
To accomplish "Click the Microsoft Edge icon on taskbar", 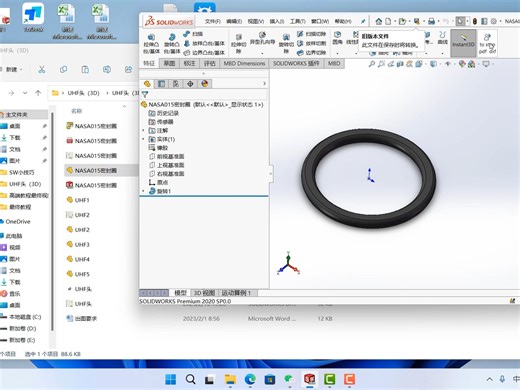I will pos(250,379).
